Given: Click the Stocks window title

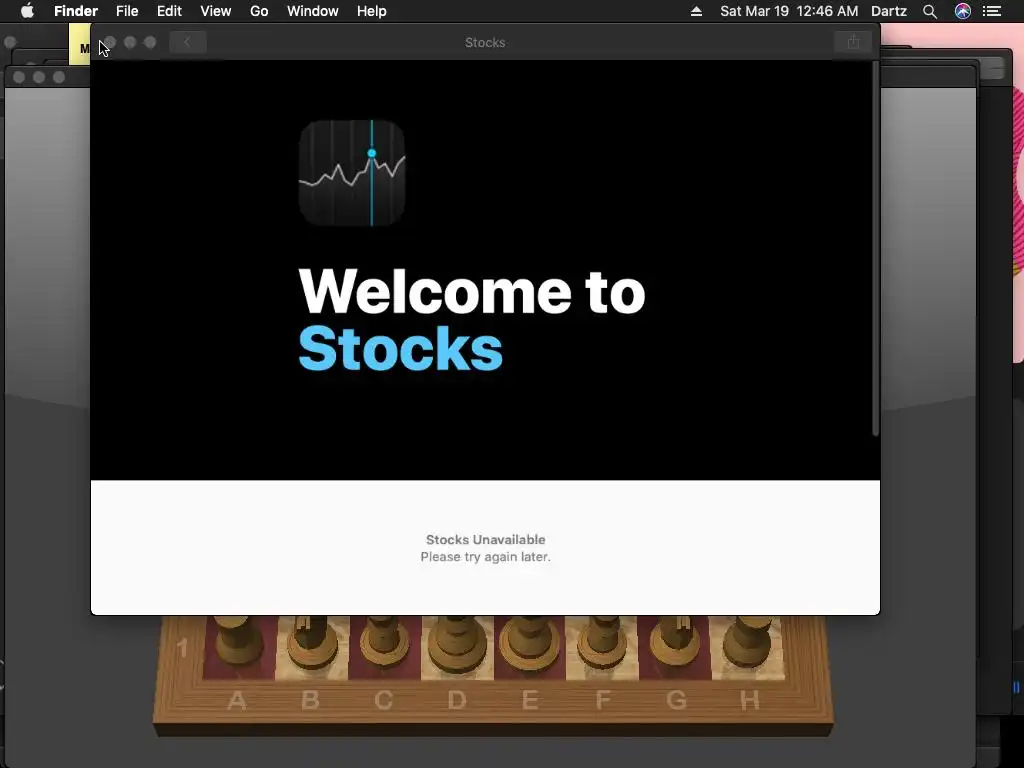Looking at the screenshot, I should coord(485,42).
